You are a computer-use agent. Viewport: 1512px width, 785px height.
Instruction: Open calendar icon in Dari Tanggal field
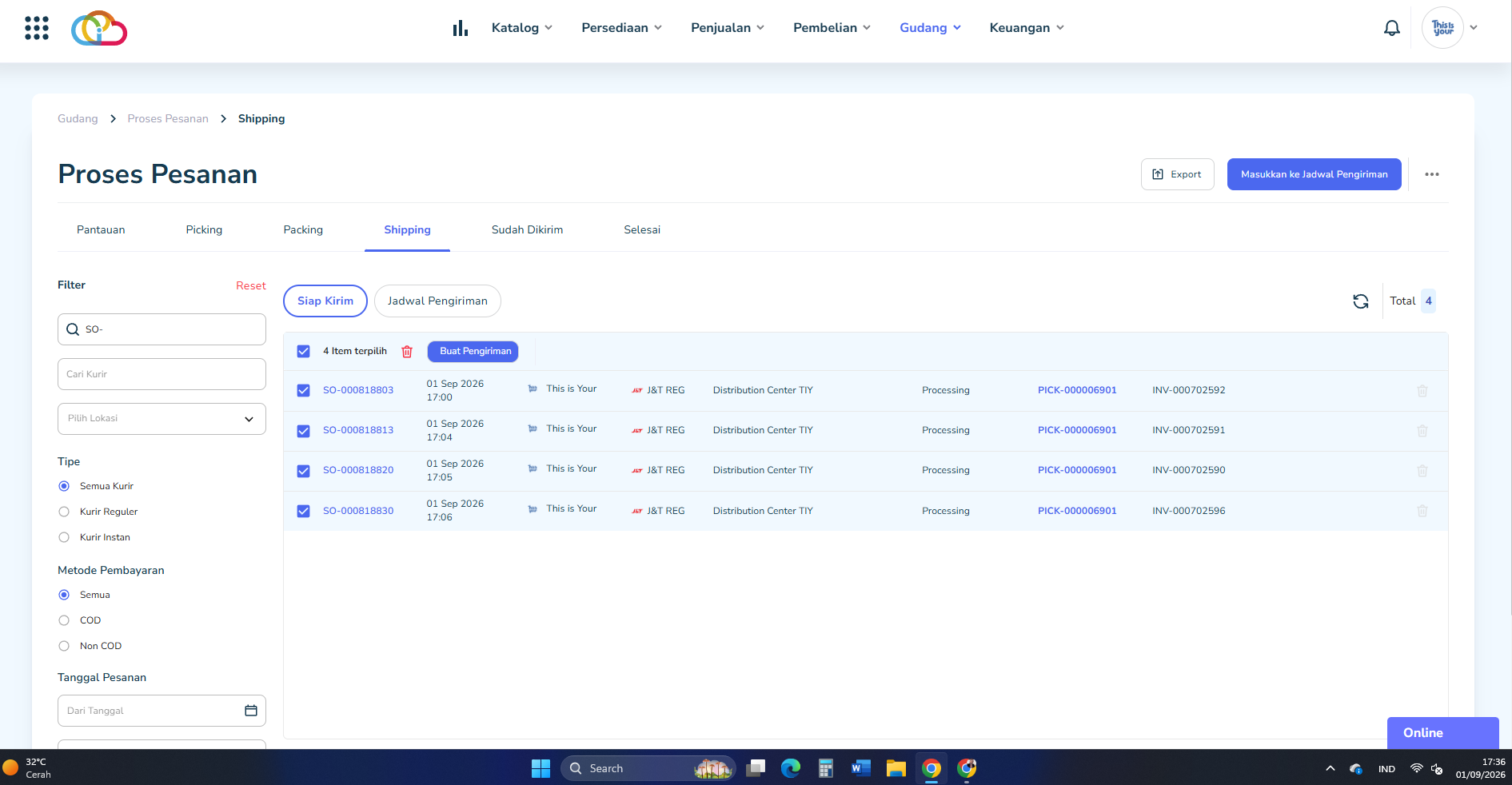point(251,711)
